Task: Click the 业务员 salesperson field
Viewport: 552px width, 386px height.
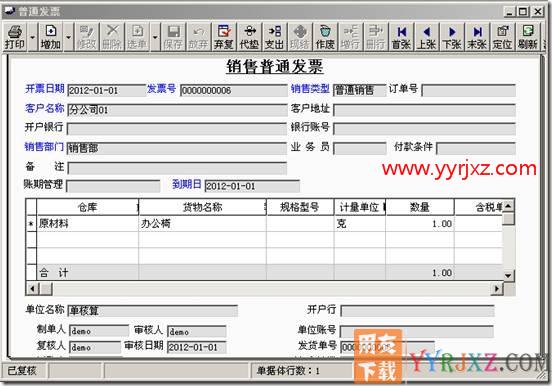Action: click(x=359, y=148)
